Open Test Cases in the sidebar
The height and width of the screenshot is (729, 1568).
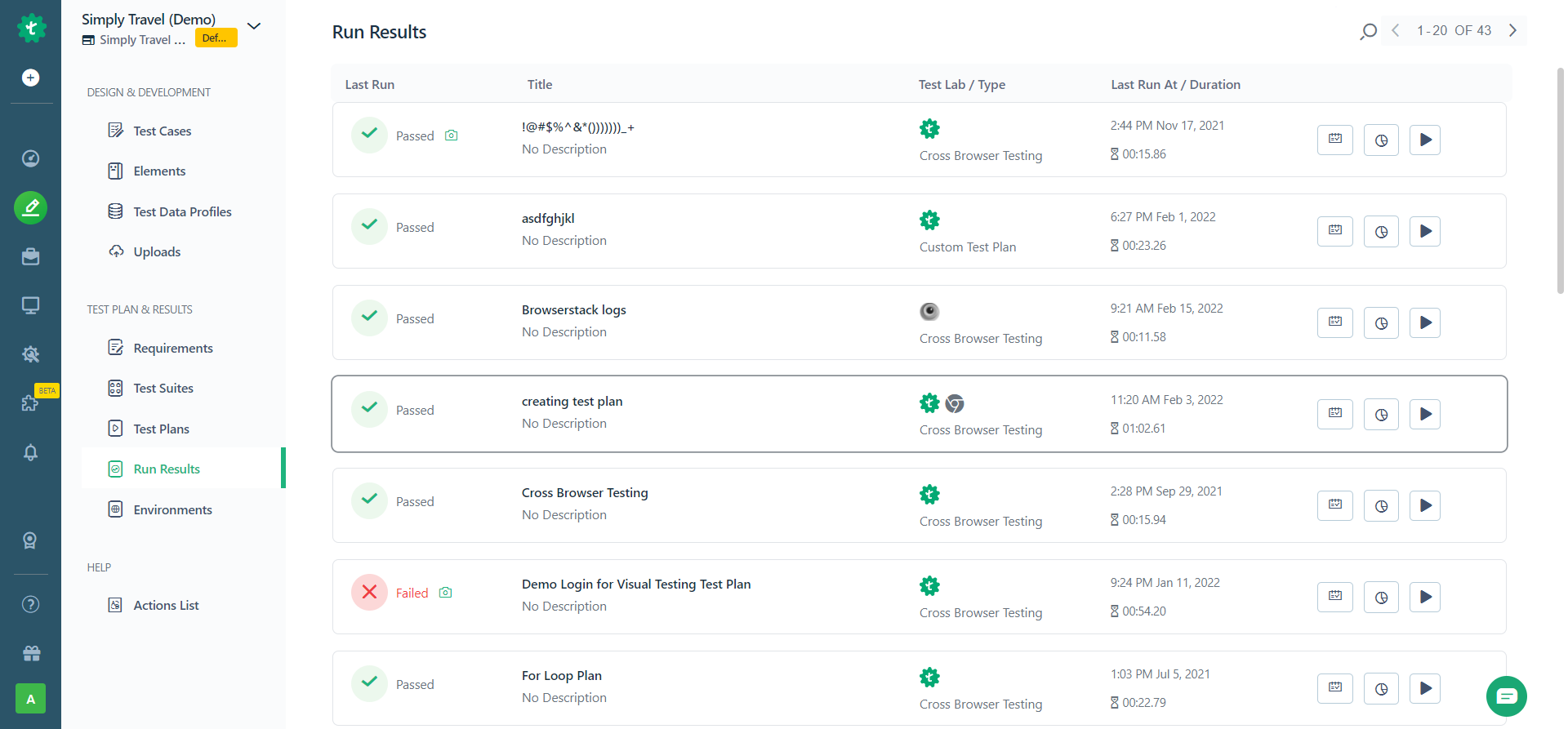coord(163,131)
